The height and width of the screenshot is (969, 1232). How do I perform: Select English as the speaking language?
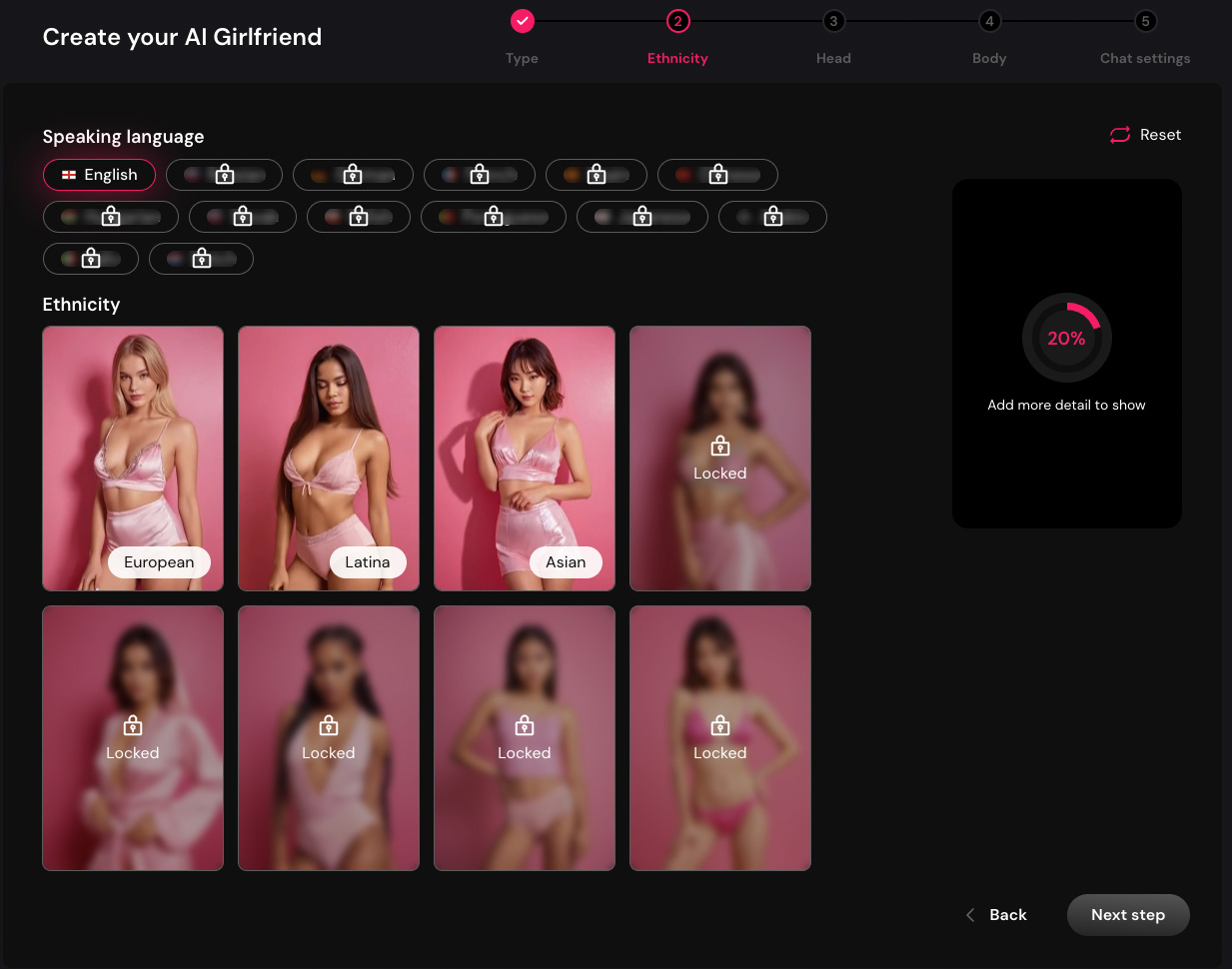point(100,175)
